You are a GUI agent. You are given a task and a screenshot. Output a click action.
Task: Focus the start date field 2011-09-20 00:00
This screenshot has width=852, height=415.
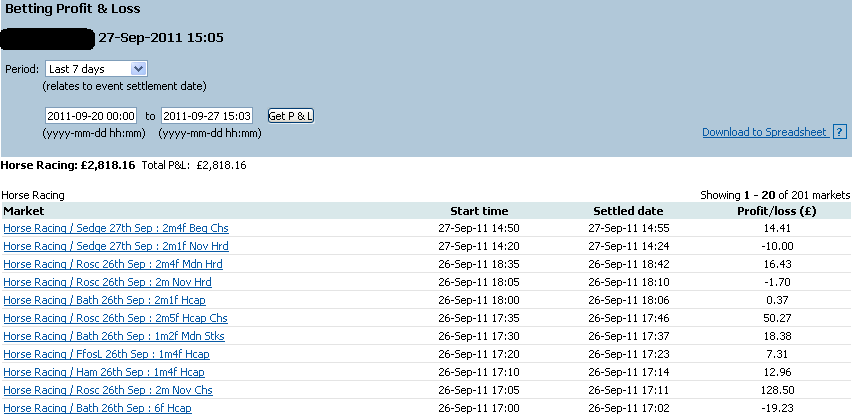(91, 116)
